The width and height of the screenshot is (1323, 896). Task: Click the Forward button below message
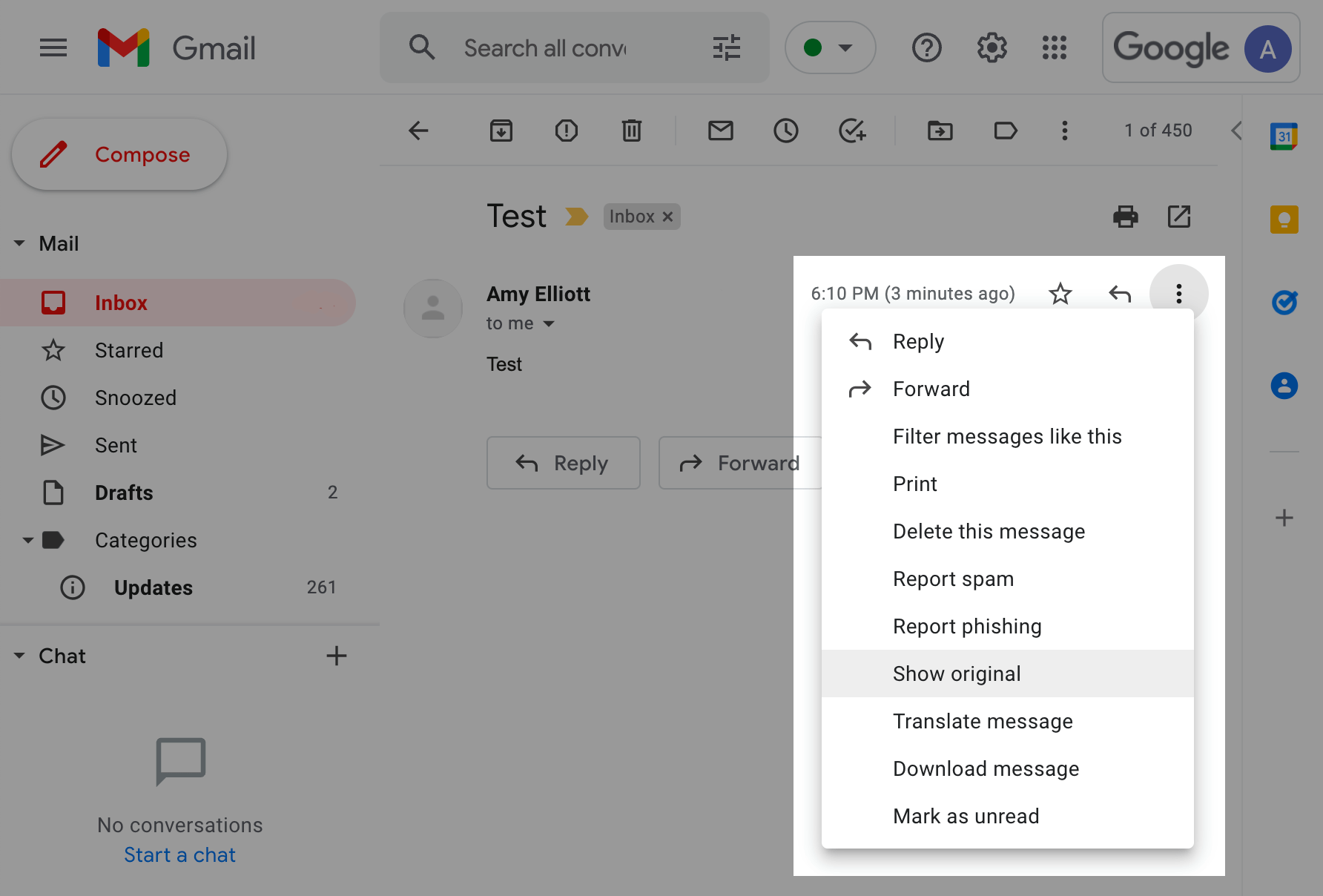pyautogui.click(x=740, y=463)
